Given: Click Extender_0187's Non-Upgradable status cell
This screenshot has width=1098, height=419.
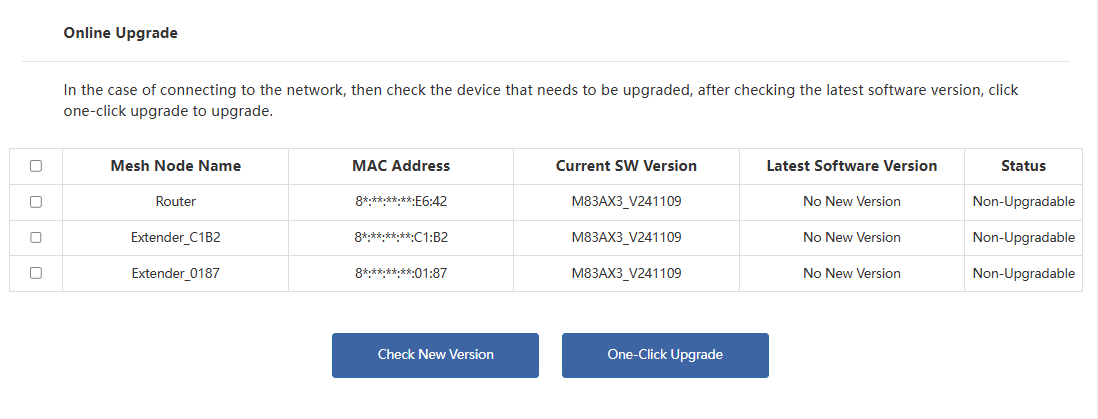Looking at the screenshot, I should coord(1023,274).
